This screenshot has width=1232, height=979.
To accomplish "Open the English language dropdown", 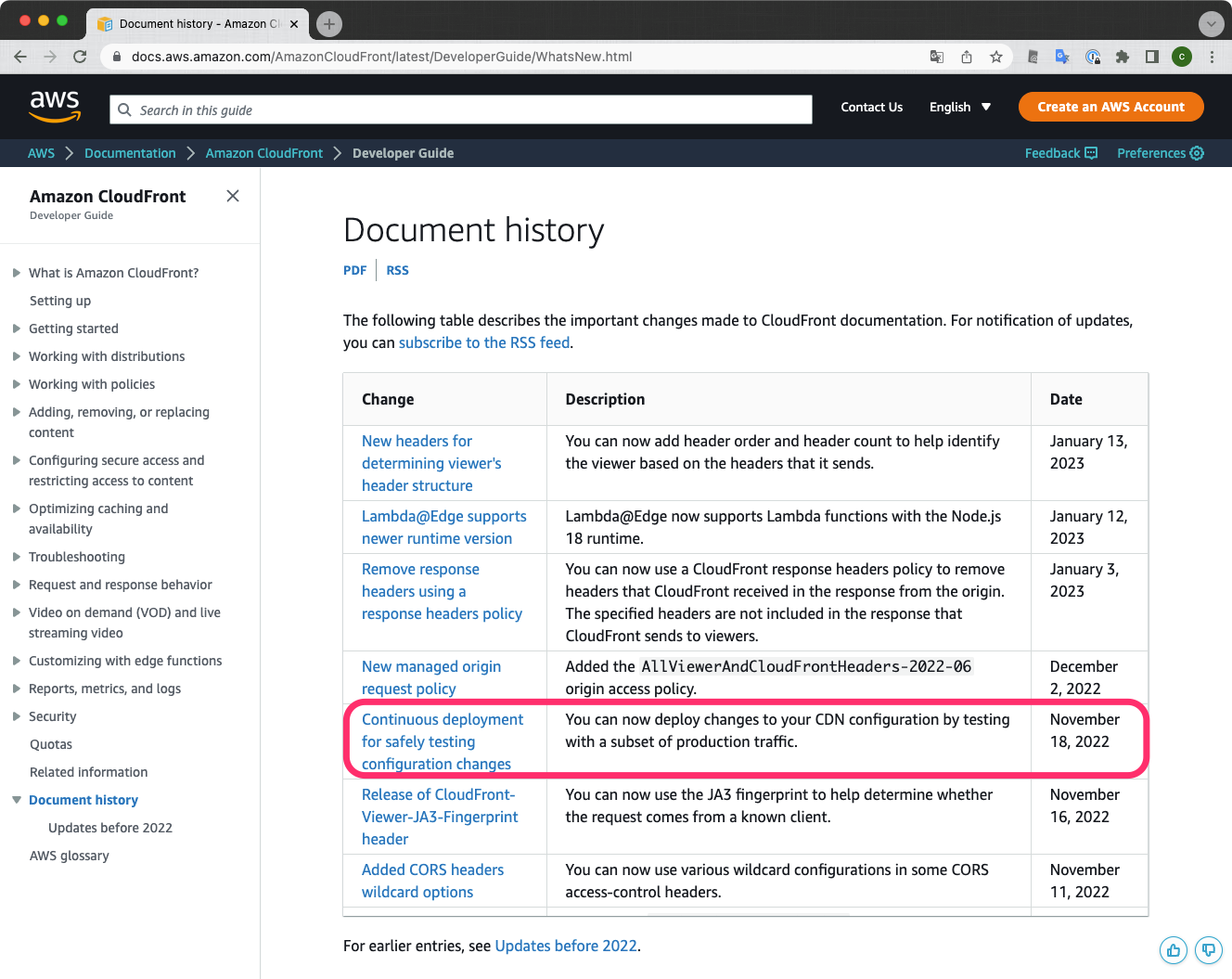I will point(960,107).
